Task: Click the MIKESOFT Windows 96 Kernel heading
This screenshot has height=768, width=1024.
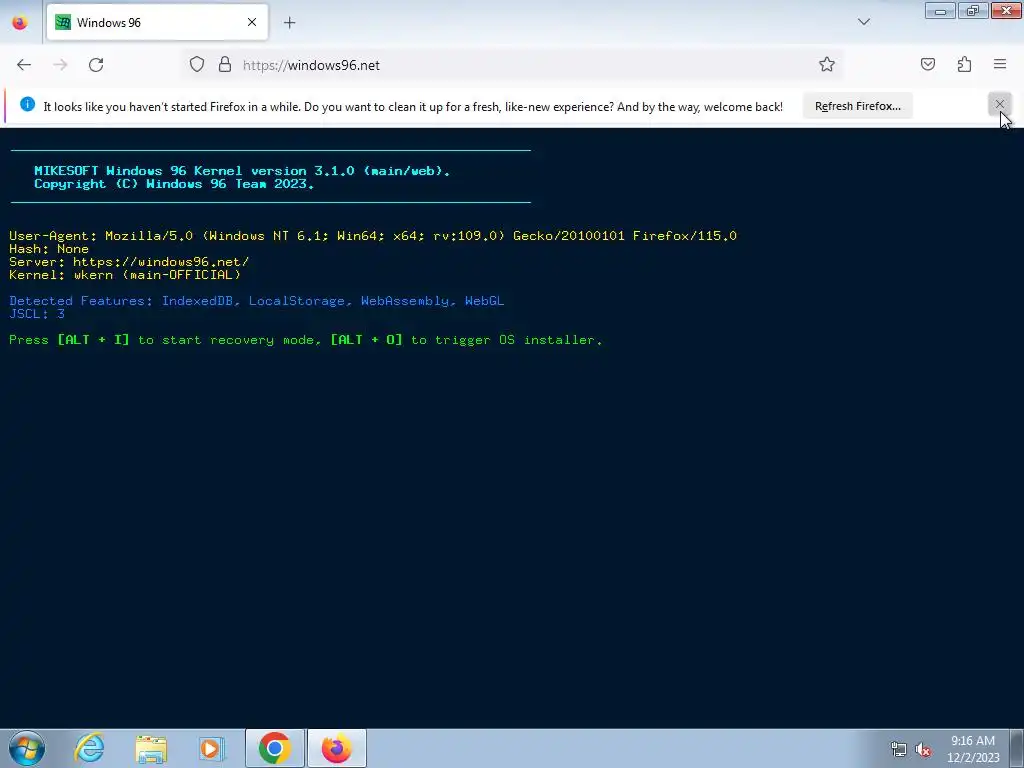Action: 242,170
